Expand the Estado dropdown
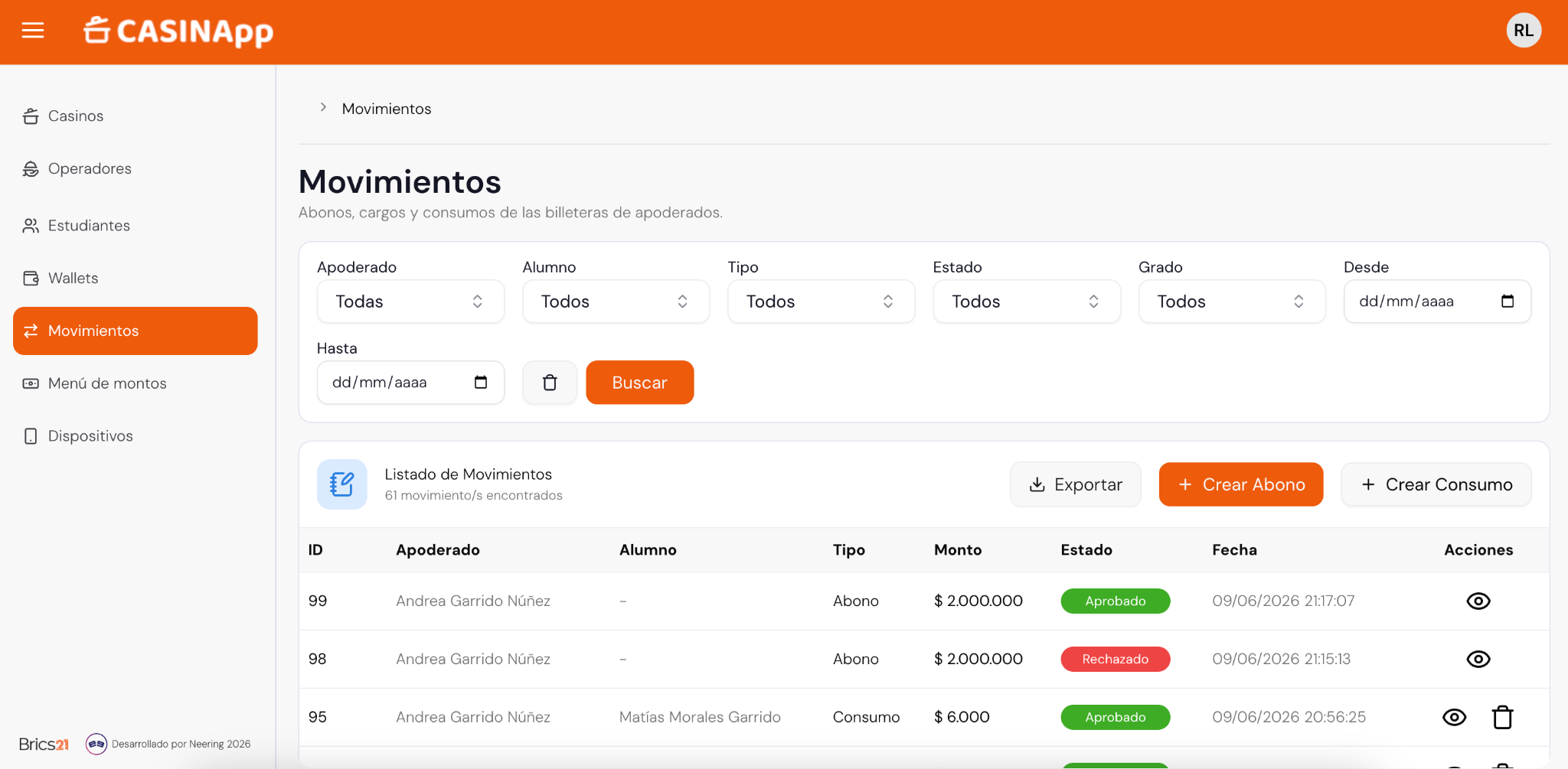 point(1027,301)
